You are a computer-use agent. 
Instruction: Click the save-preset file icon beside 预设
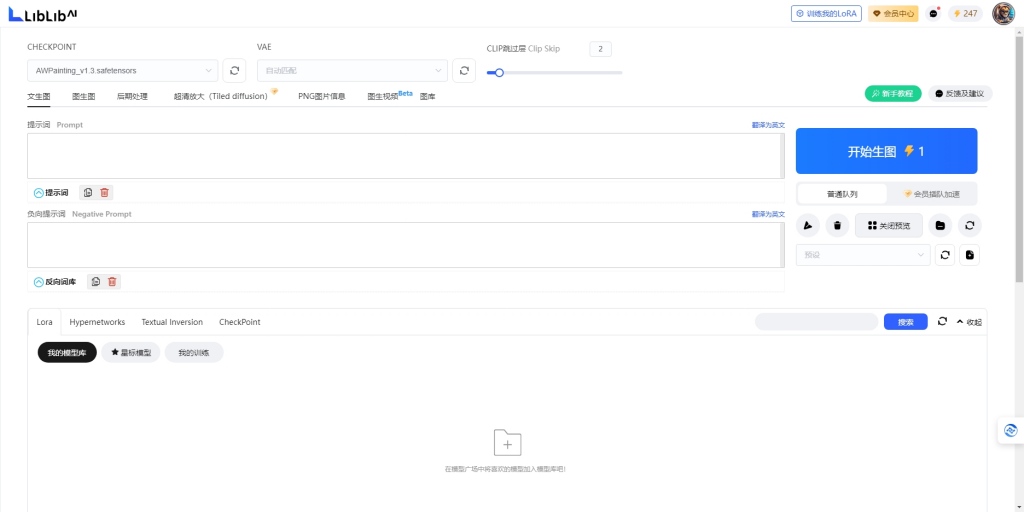[x=968, y=255]
